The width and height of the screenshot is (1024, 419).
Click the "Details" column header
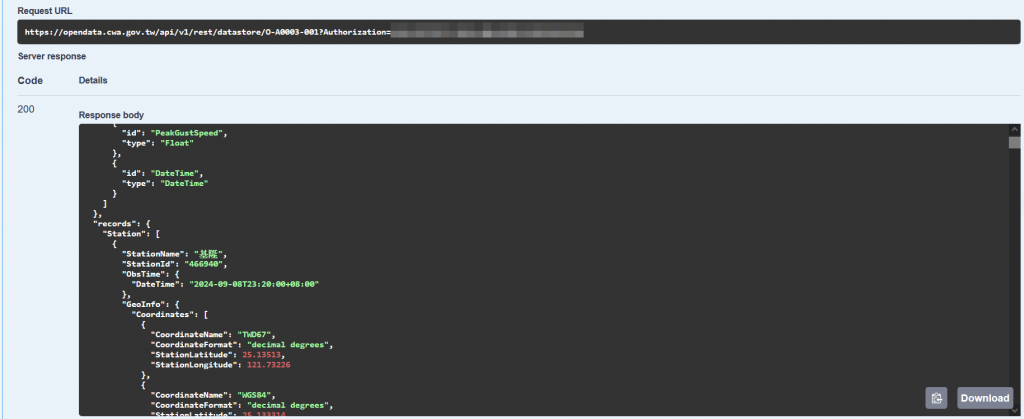coord(93,80)
